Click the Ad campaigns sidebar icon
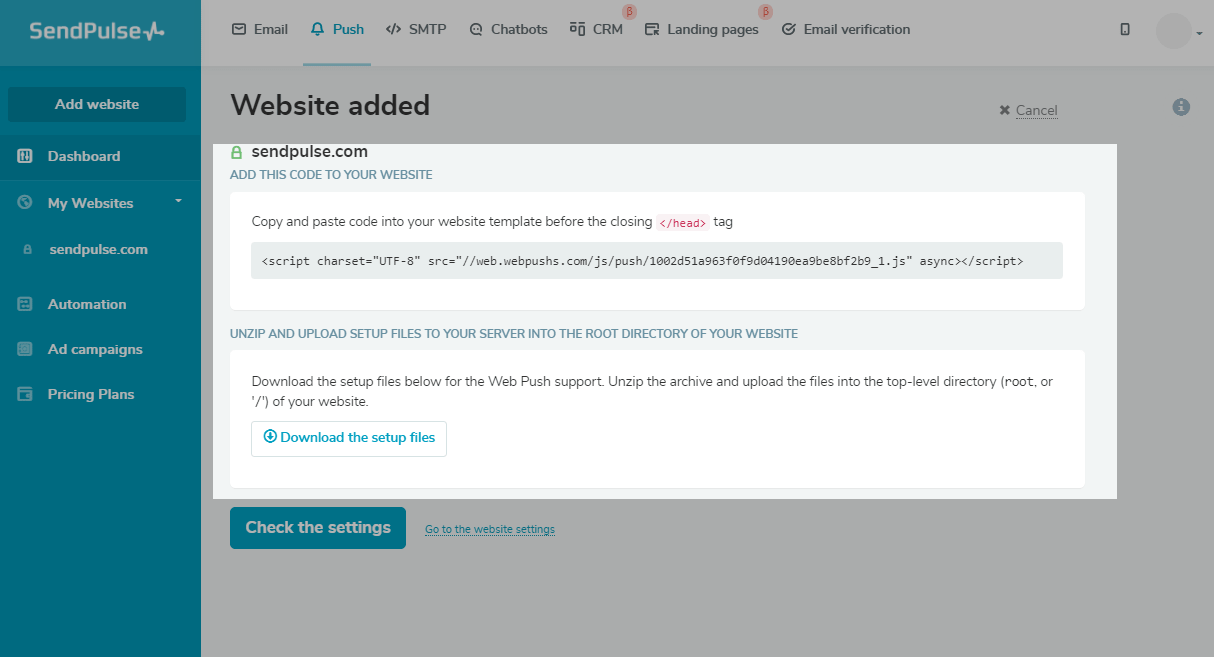Screen dimensions: 1214x657 pyautogui.click(x=26, y=349)
